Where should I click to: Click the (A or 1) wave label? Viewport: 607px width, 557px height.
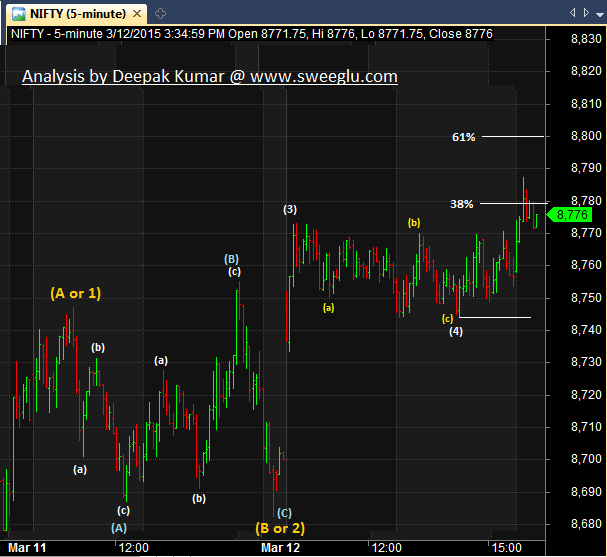tap(75, 293)
